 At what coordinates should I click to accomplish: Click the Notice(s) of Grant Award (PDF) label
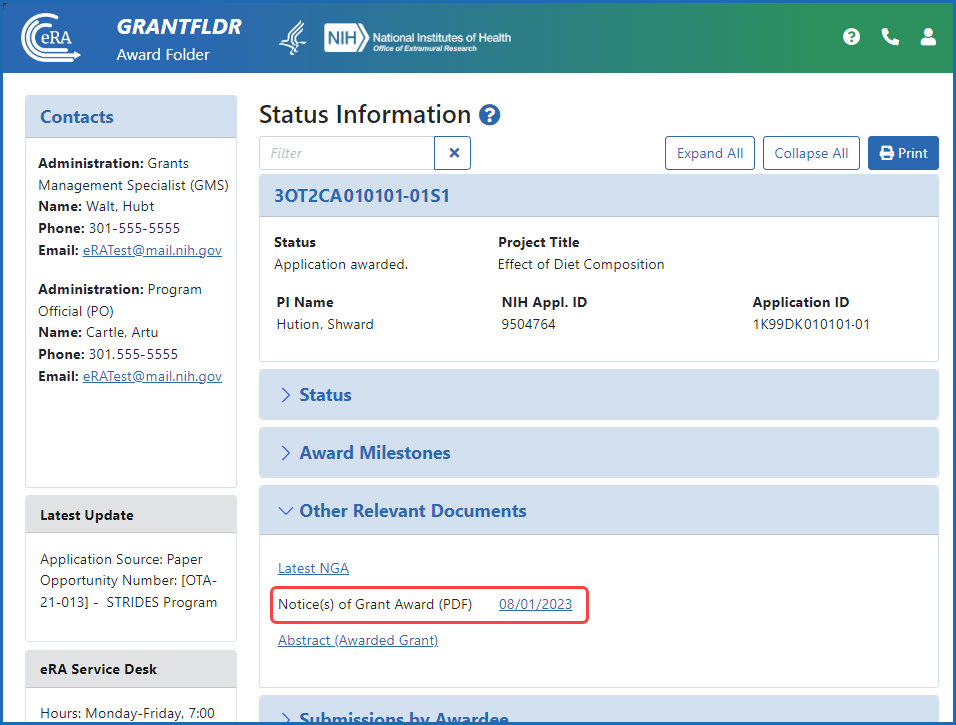tap(375, 604)
